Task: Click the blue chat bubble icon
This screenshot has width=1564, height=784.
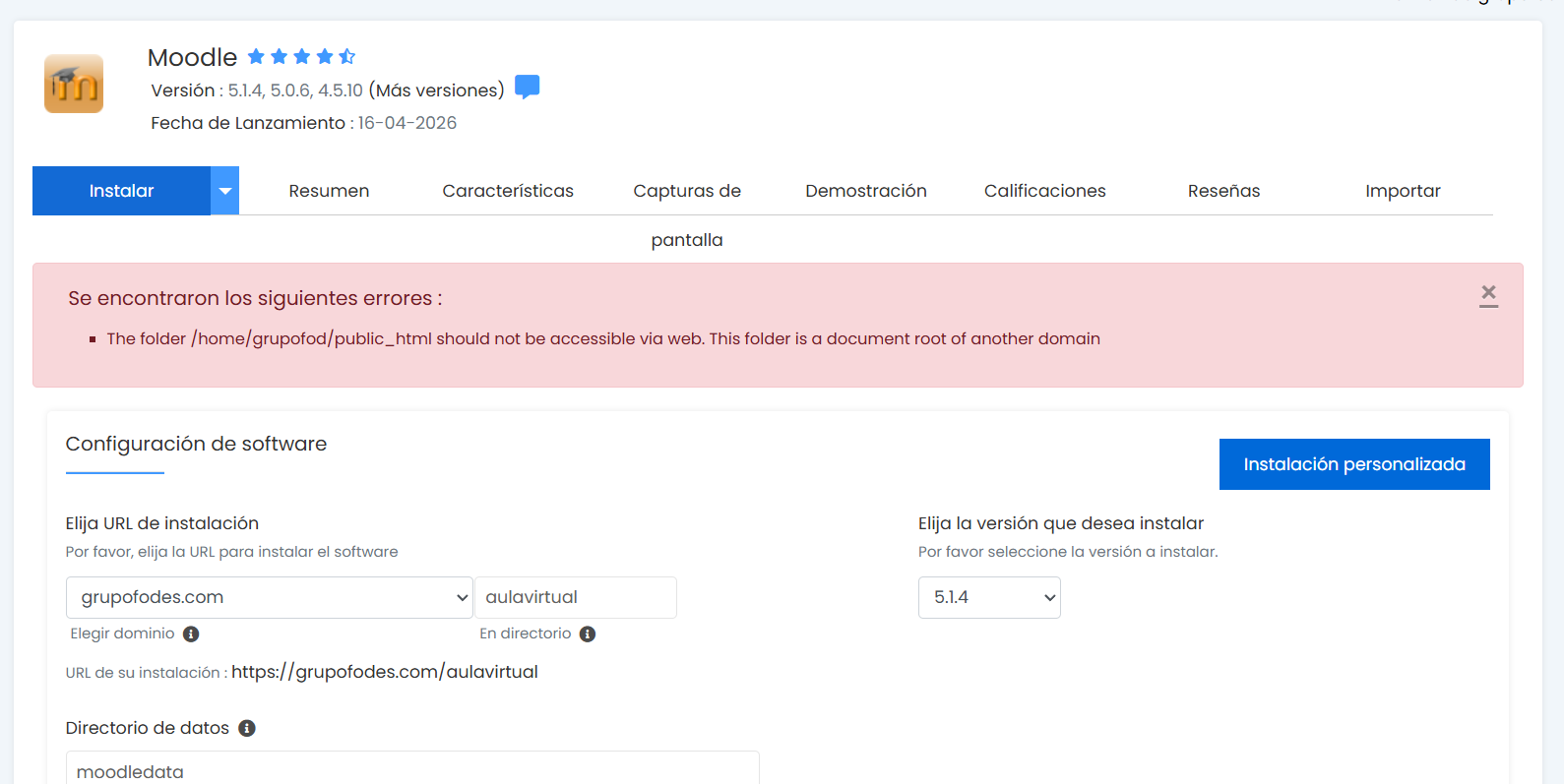Action: pos(528,88)
